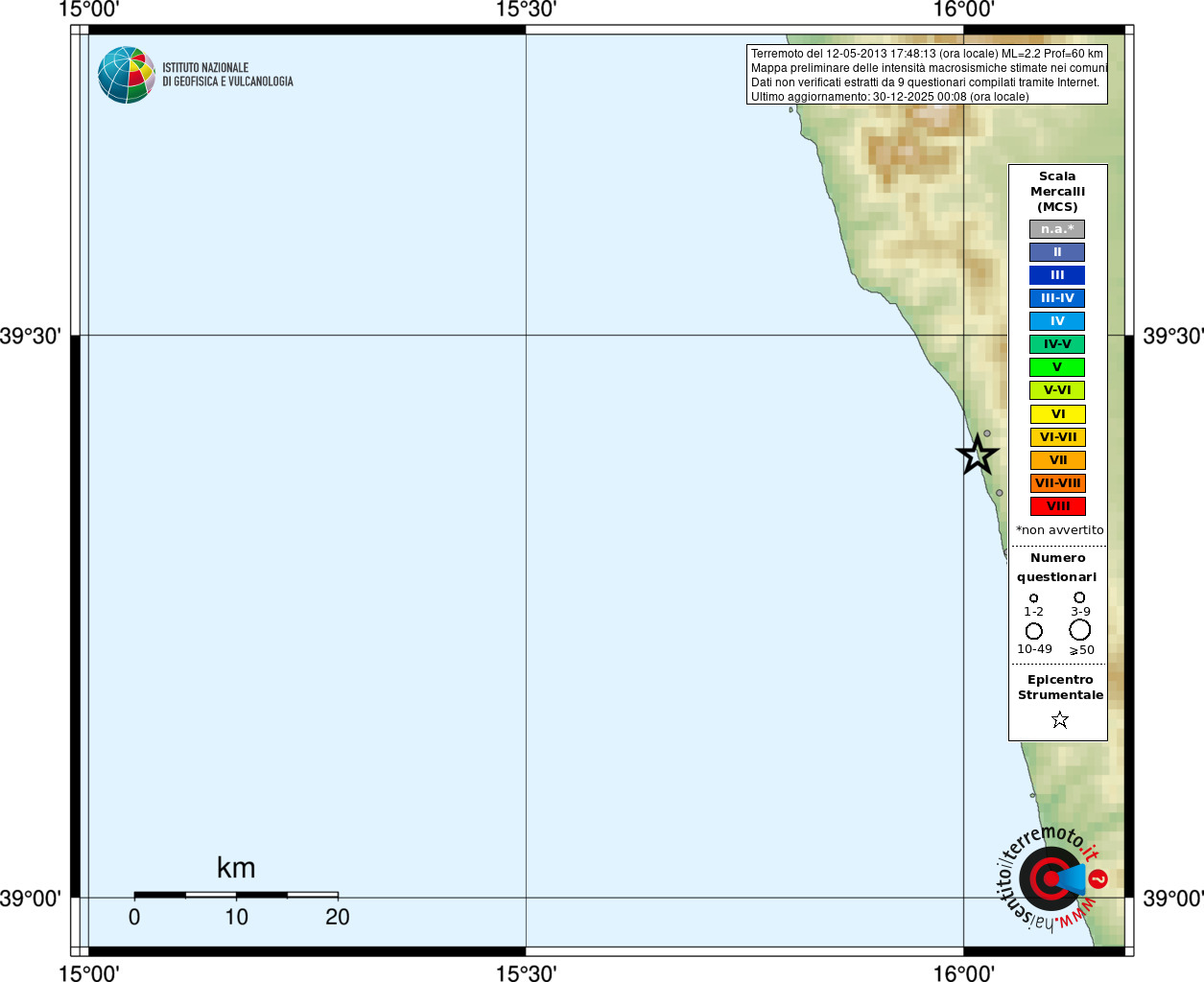Click the municipality dot south of epicenter
1204x982 pixels.
point(1000,493)
